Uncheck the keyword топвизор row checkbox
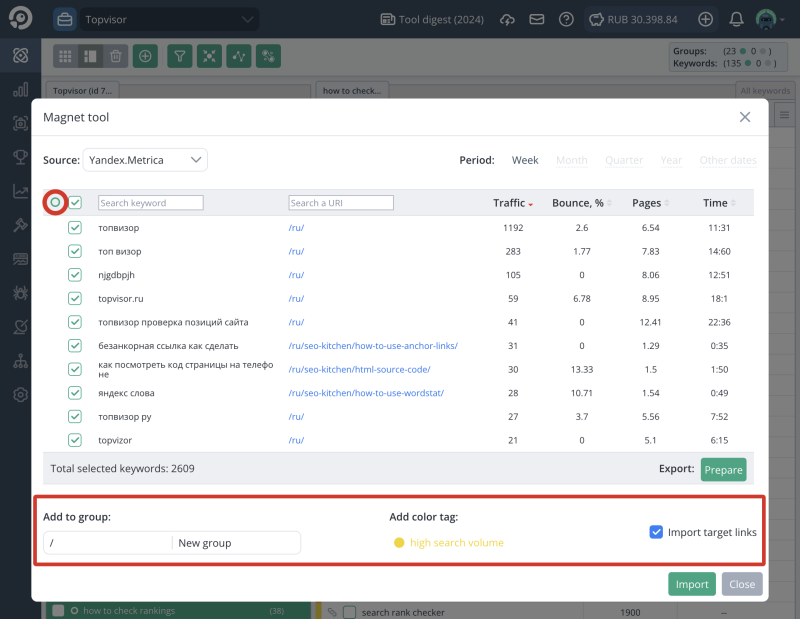The image size is (800, 619). tap(75, 227)
